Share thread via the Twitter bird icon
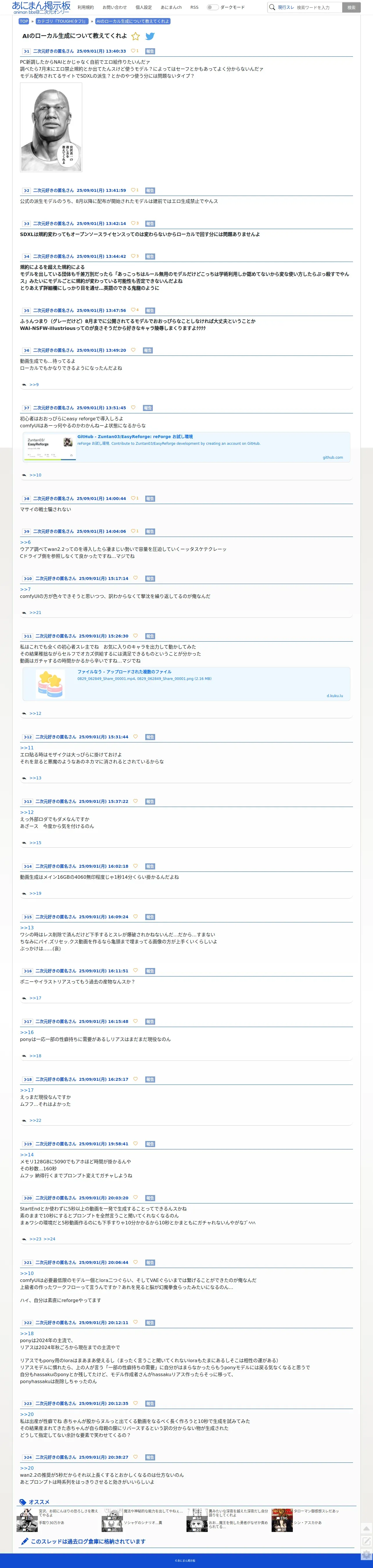This screenshot has width=373, height=1568. click(150, 37)
